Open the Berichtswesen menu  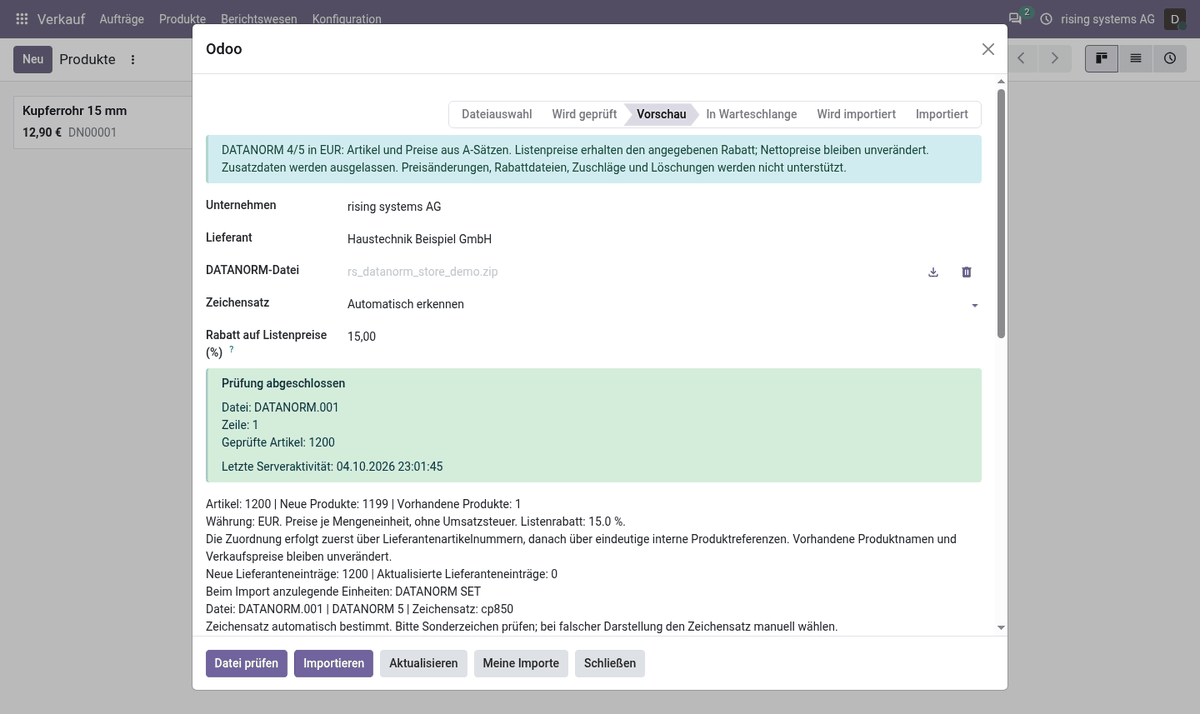[x=259, y=19]
